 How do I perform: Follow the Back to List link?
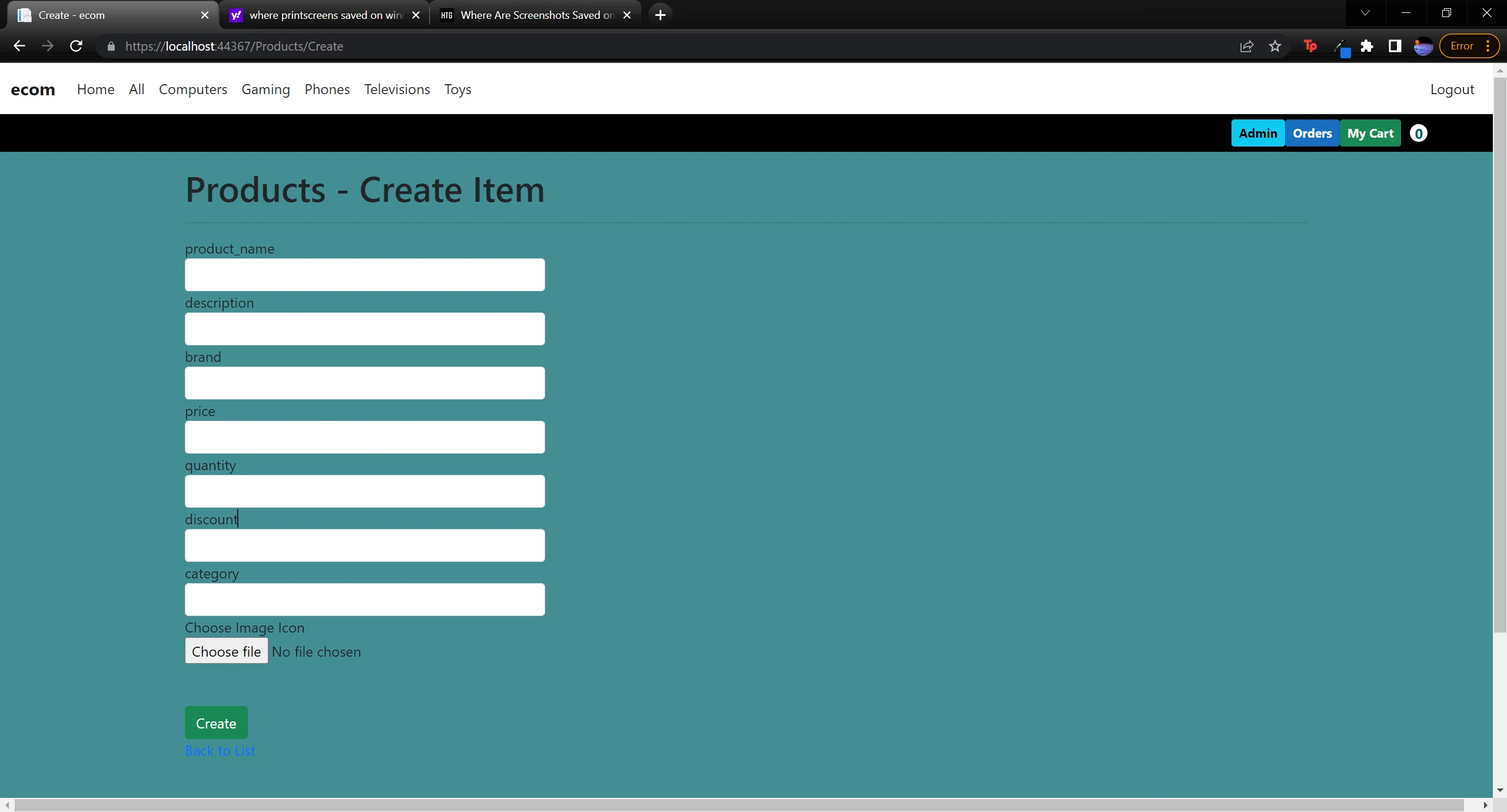pyautogui.click(x=220, y=751)
